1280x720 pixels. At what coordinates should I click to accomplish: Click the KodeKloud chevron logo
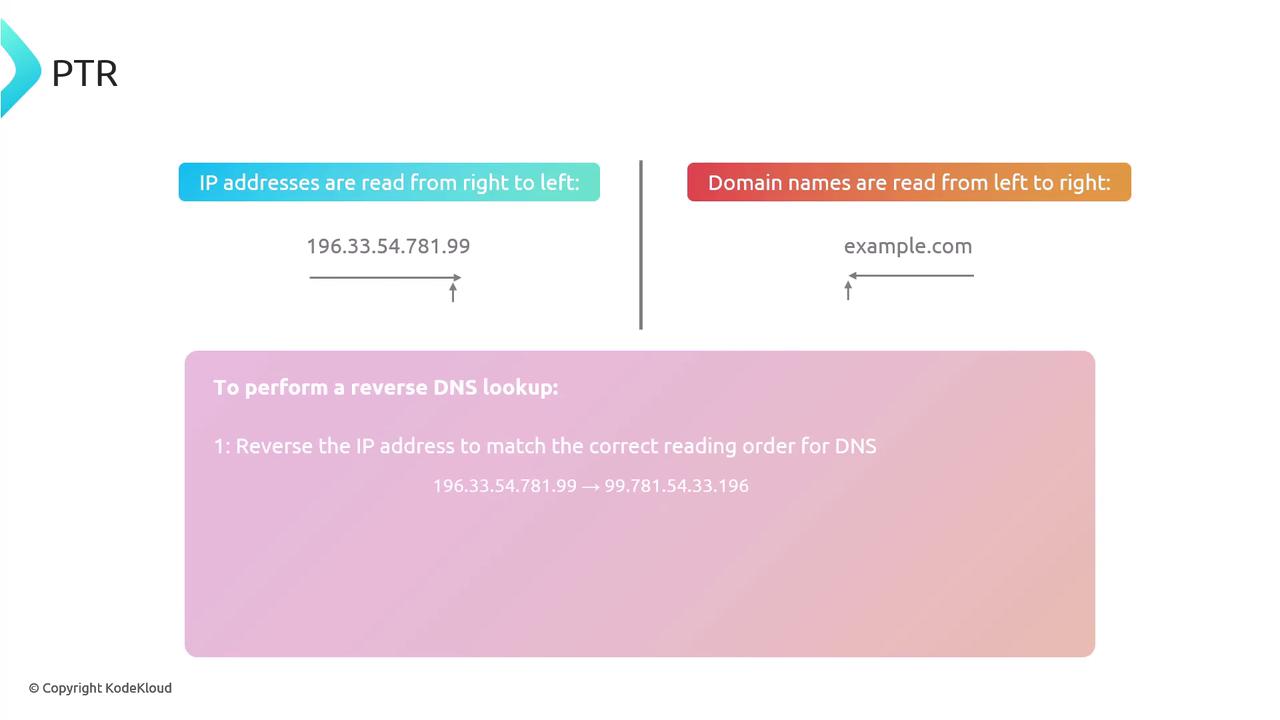19,68
